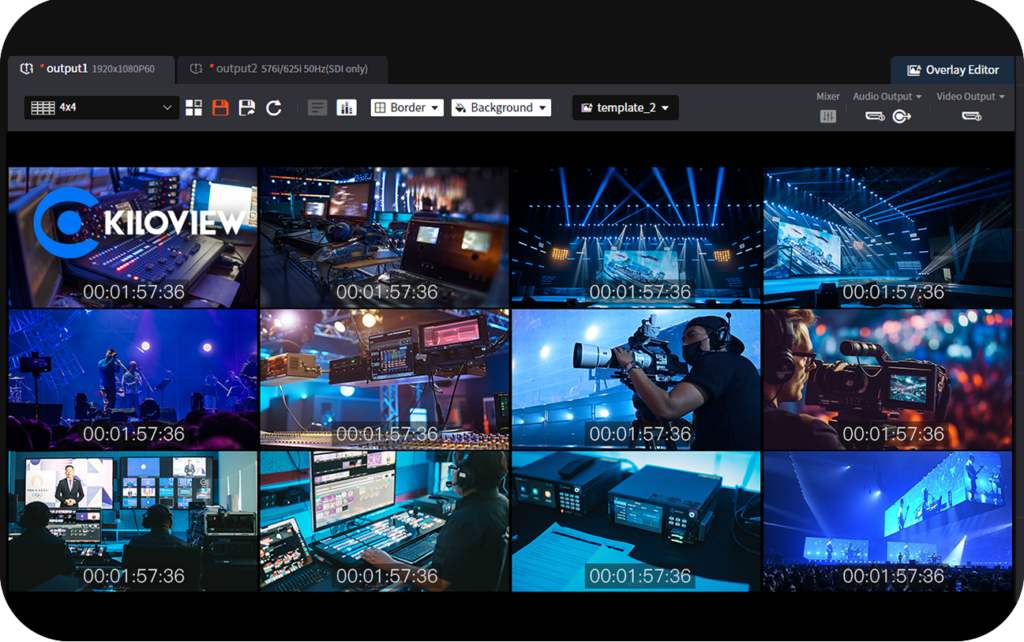
Task: Toggle the audio level meter icon
Action: [347, 108]
